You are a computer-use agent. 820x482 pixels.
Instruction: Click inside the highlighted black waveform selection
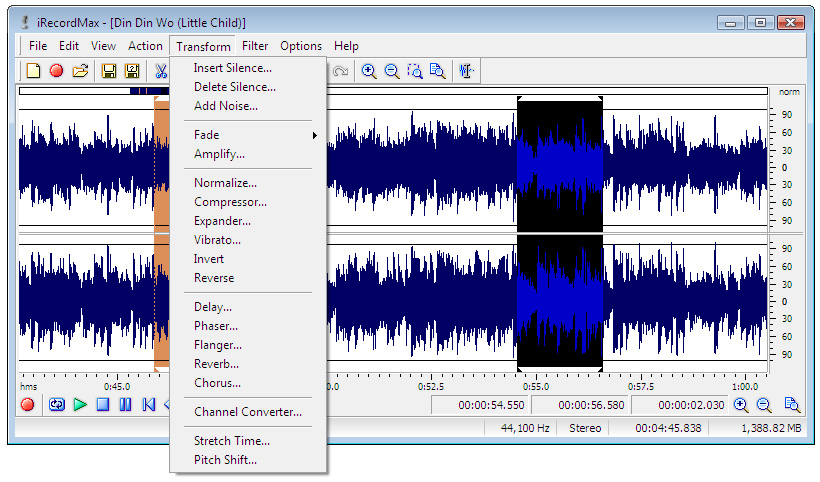[559, 230]
